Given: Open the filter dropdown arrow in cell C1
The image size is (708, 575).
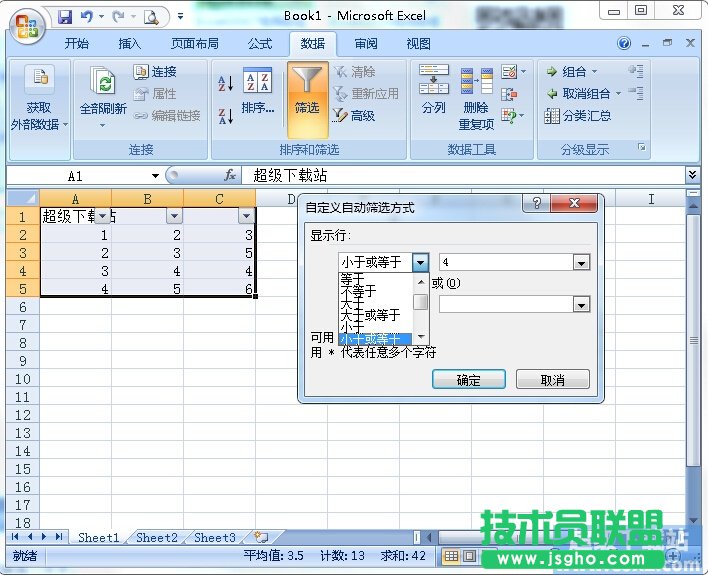Looking at the screenshot, I should pyautogui.click(x=245, y=216).
